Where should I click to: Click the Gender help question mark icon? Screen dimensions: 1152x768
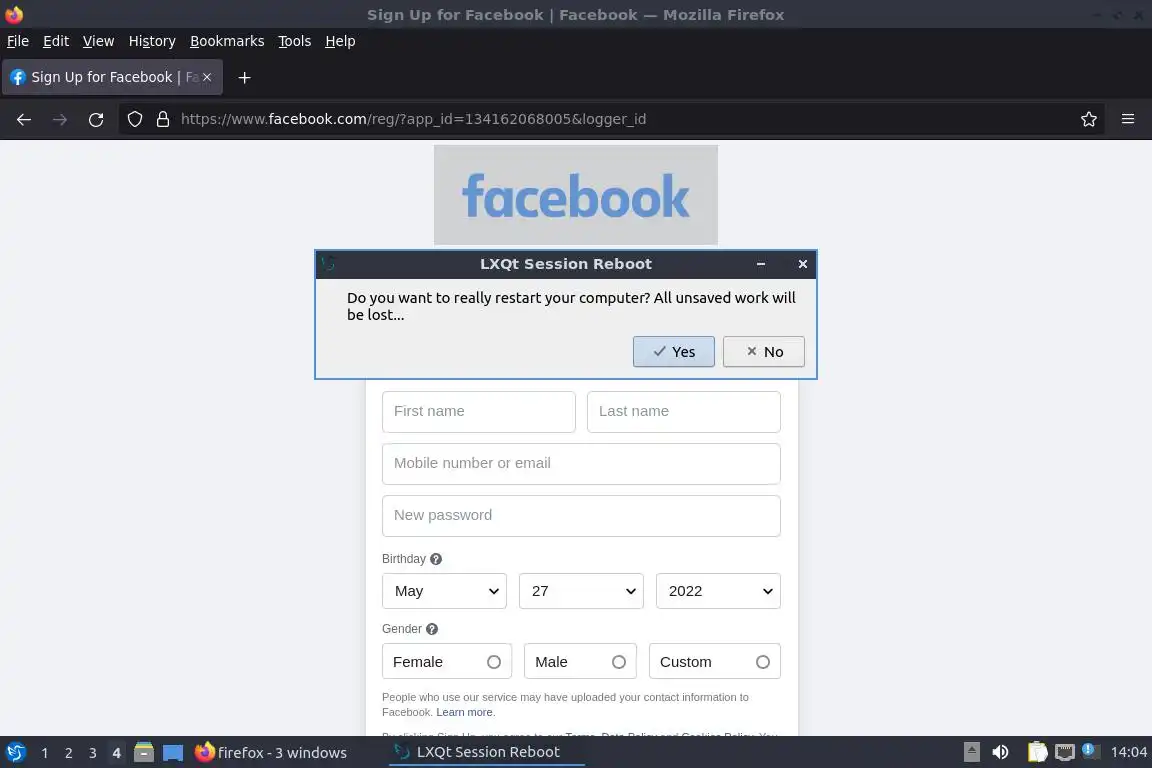432,629
